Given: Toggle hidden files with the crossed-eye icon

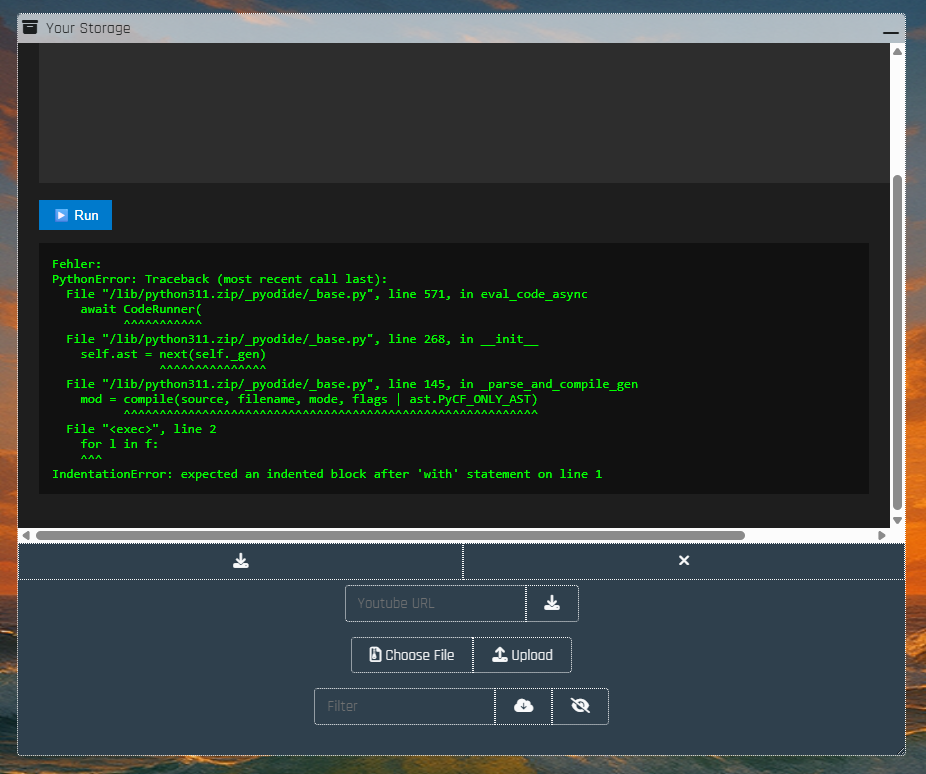Looking at the screenshot, I should tap(581, 706).
